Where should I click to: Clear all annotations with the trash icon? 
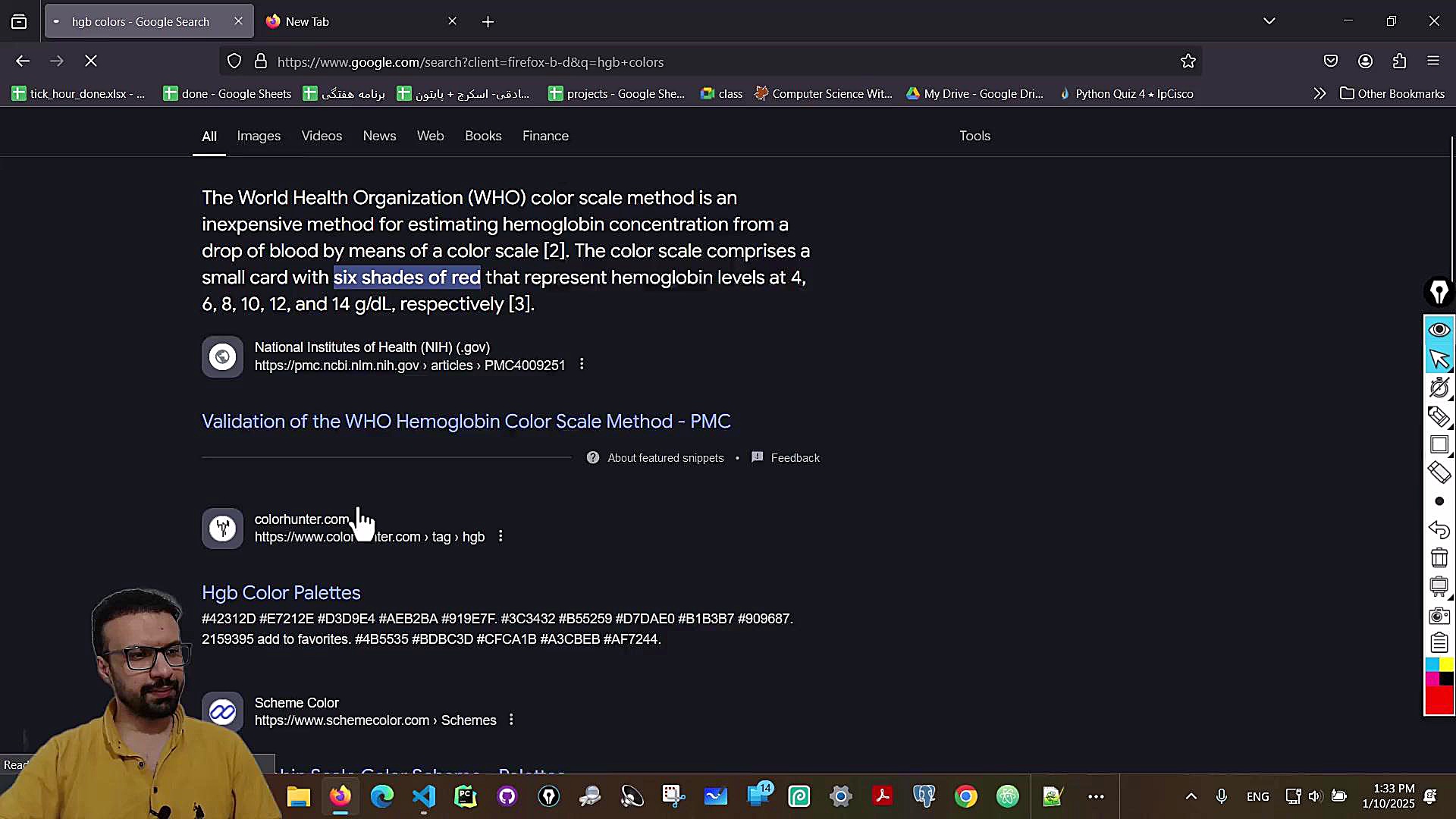point(1439,558)
